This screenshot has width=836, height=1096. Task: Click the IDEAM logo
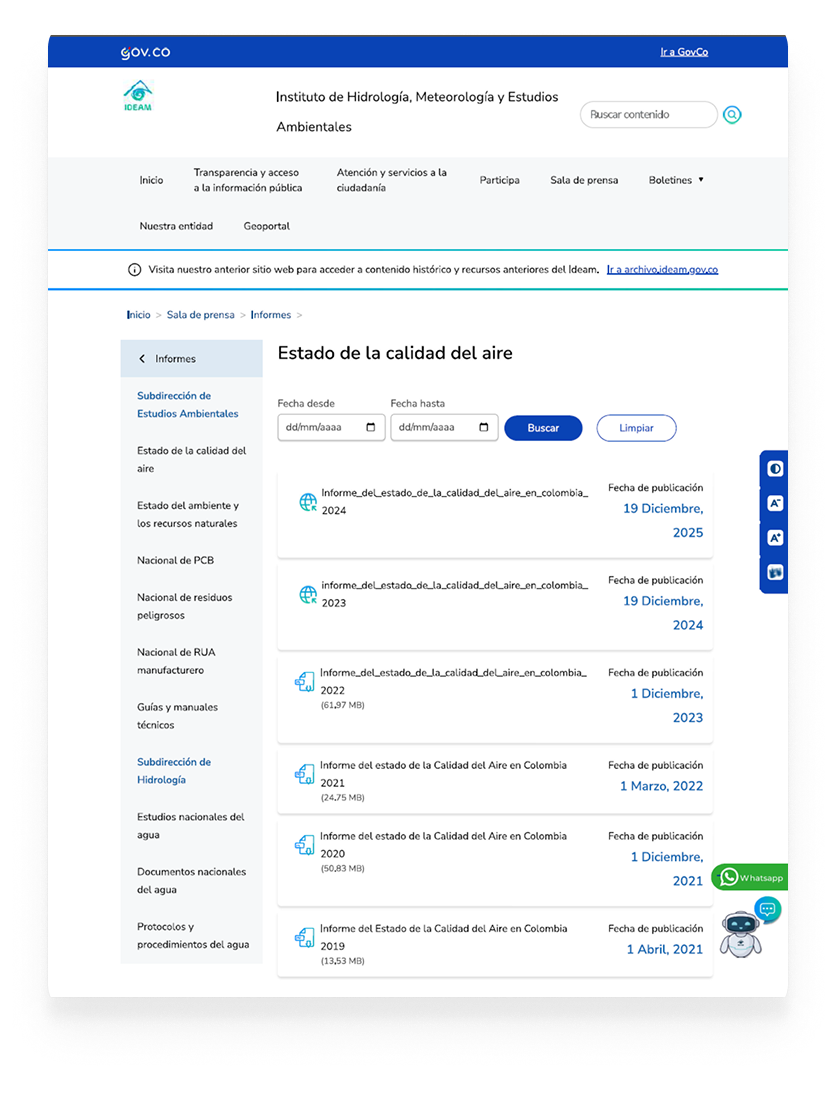coord(138,96)
